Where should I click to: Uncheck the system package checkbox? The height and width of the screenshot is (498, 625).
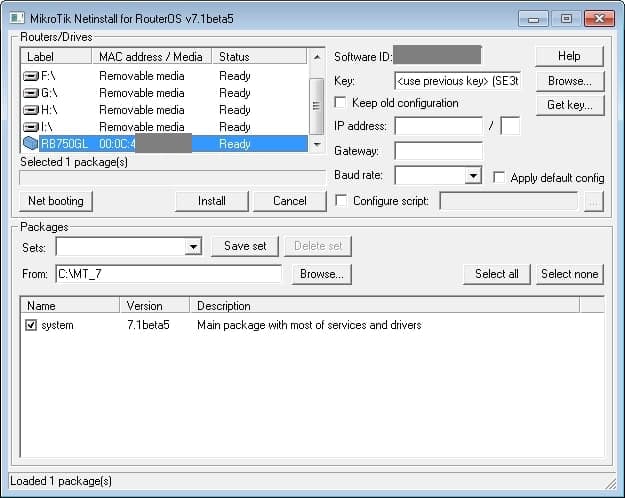tap(31, 325)
